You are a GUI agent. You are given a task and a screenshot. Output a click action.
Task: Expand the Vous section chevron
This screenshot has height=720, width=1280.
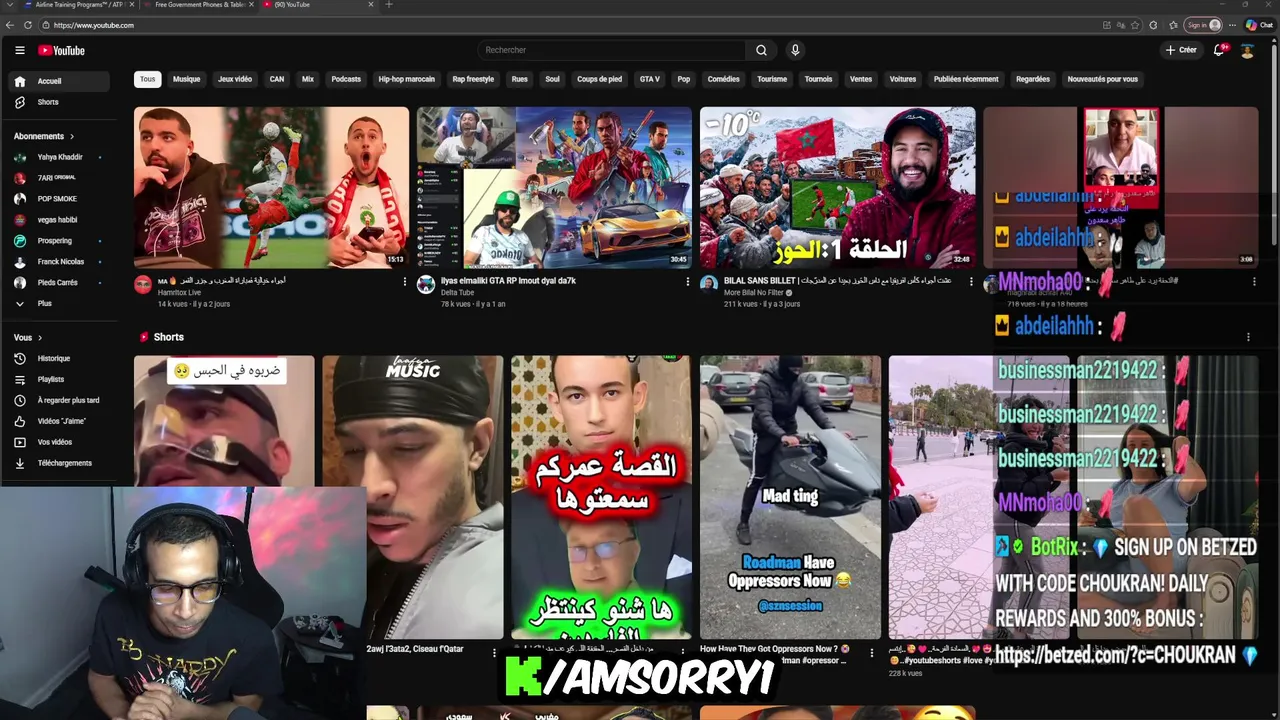tap(40, 338)
